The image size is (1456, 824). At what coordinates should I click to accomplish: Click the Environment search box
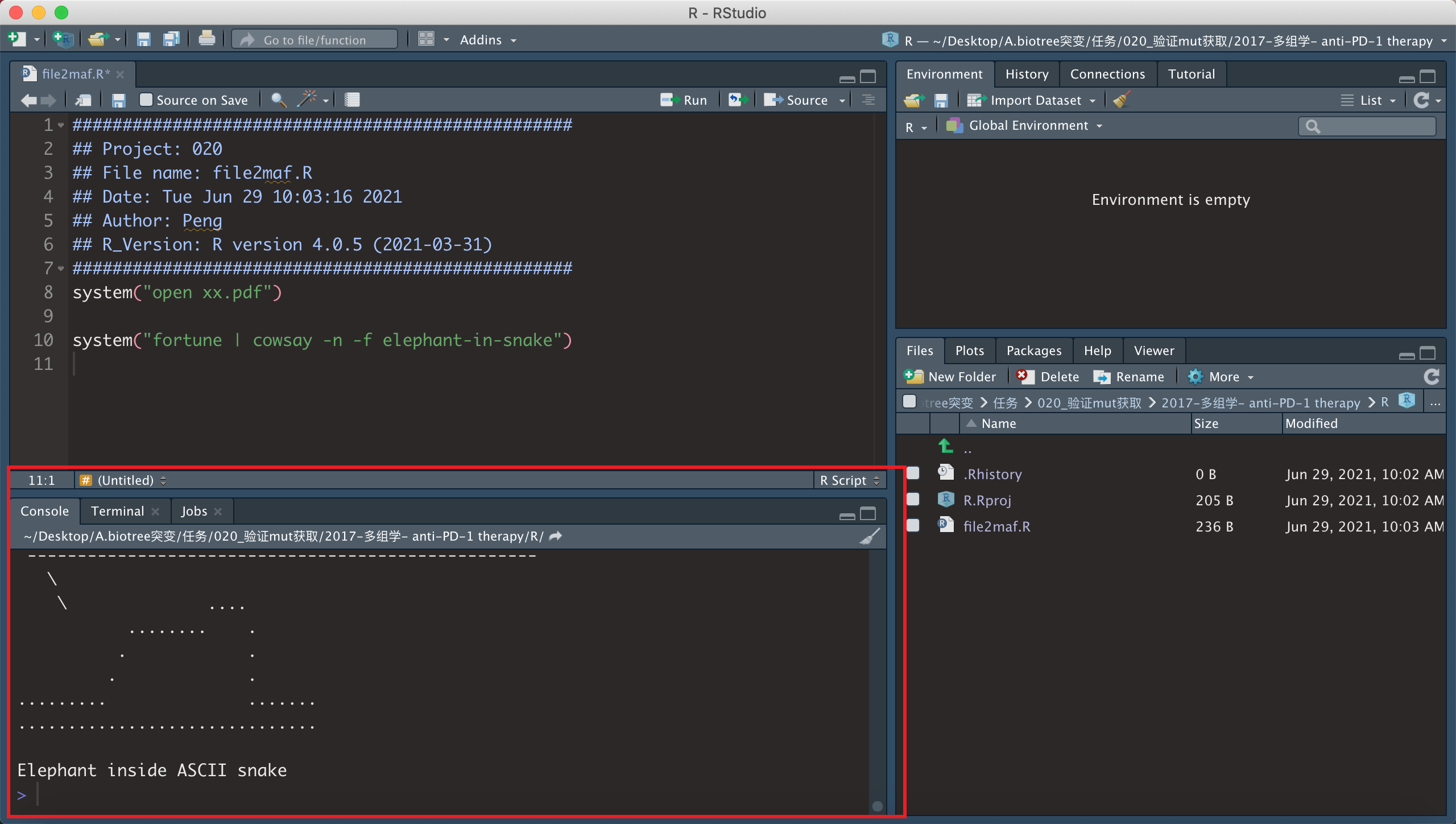[1367, 126]
